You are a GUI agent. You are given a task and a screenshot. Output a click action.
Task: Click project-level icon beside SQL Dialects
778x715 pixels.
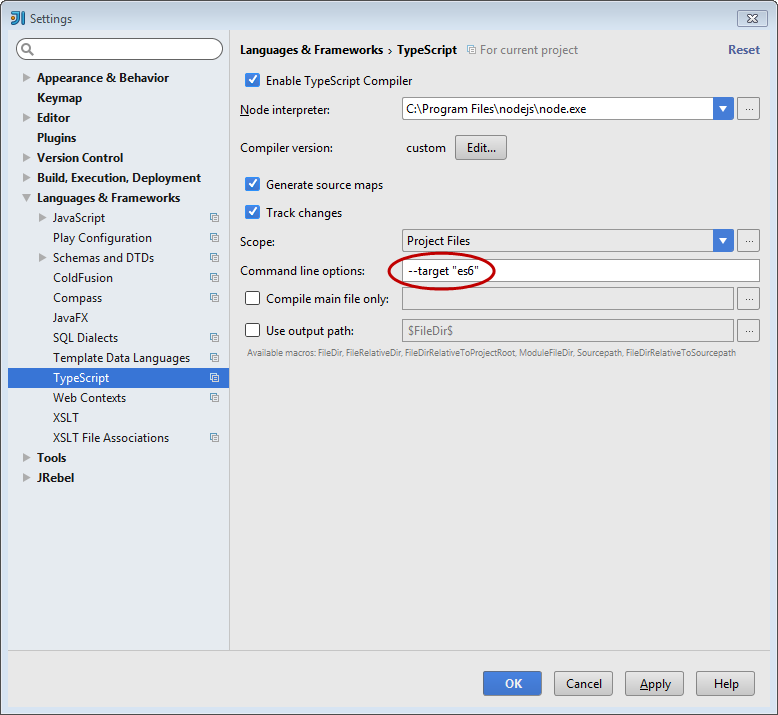click(214, 338)
